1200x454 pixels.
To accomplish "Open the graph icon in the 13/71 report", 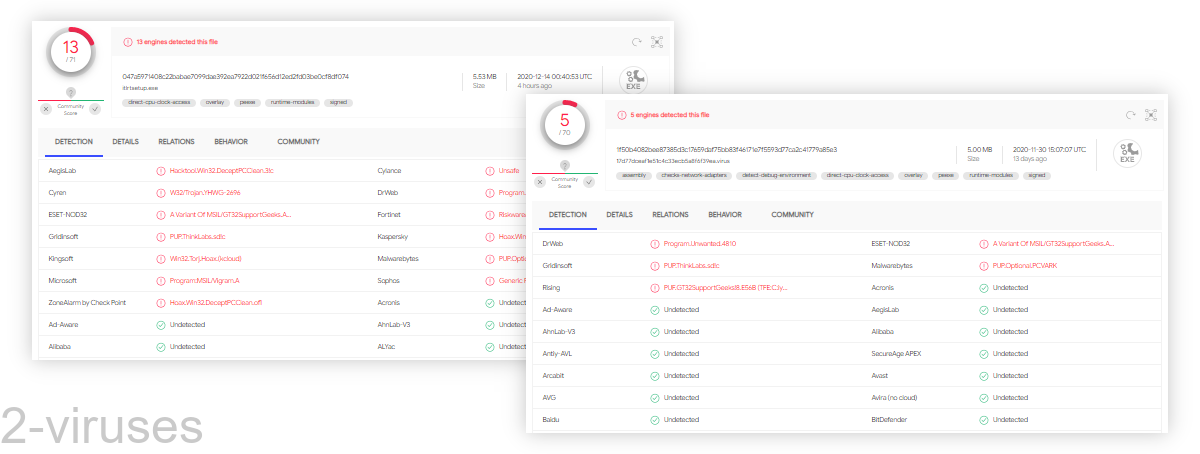I will point(657,42).
